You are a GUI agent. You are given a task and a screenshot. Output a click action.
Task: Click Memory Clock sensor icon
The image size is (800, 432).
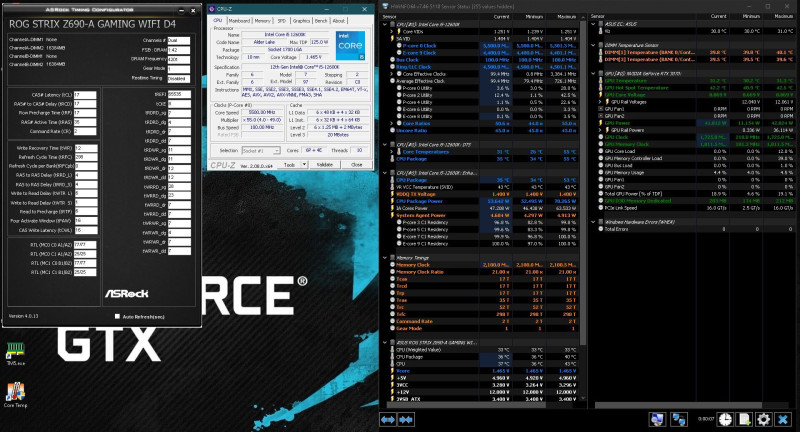click(392, 265)
